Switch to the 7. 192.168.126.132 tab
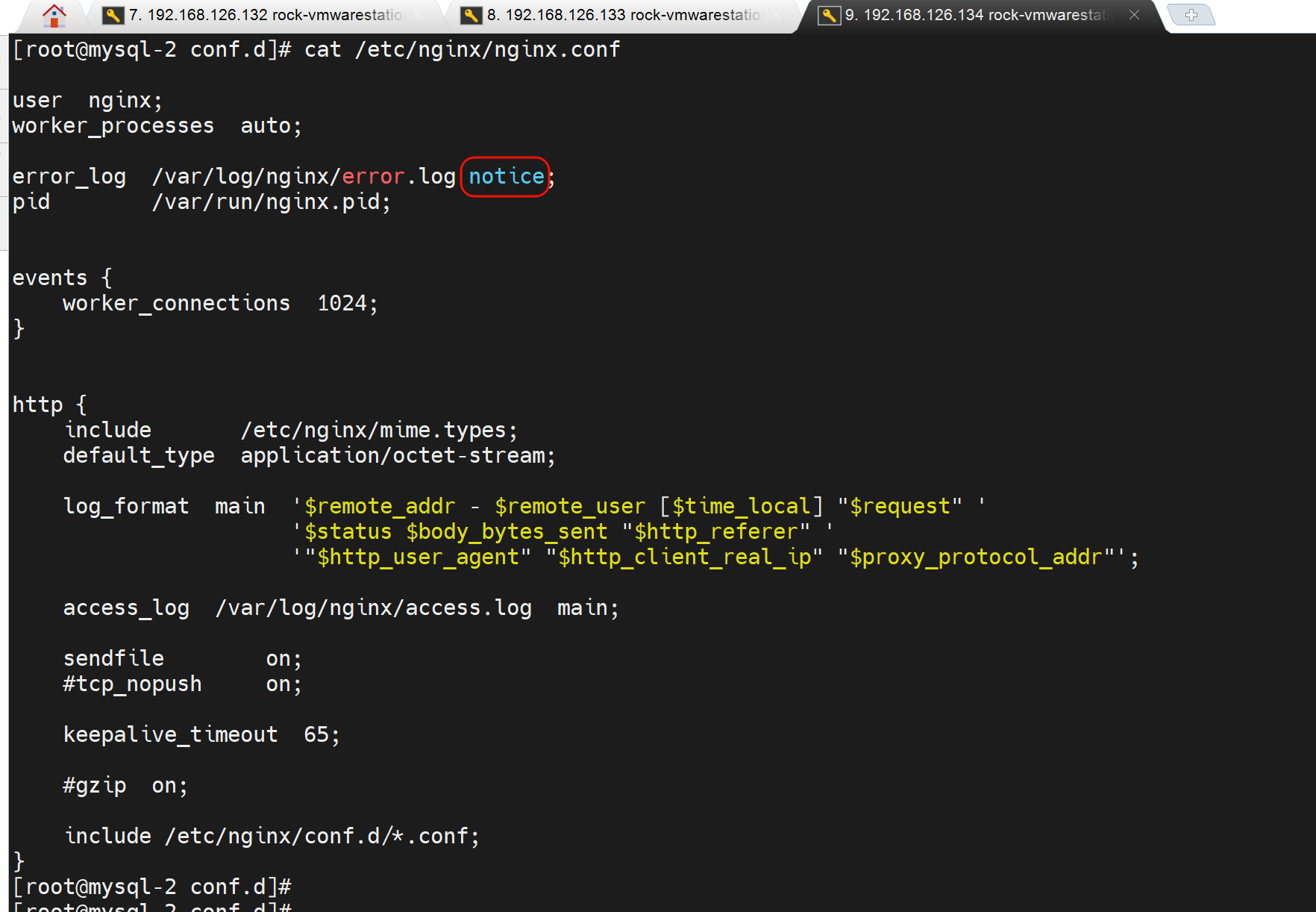 [x=265, y=15]
